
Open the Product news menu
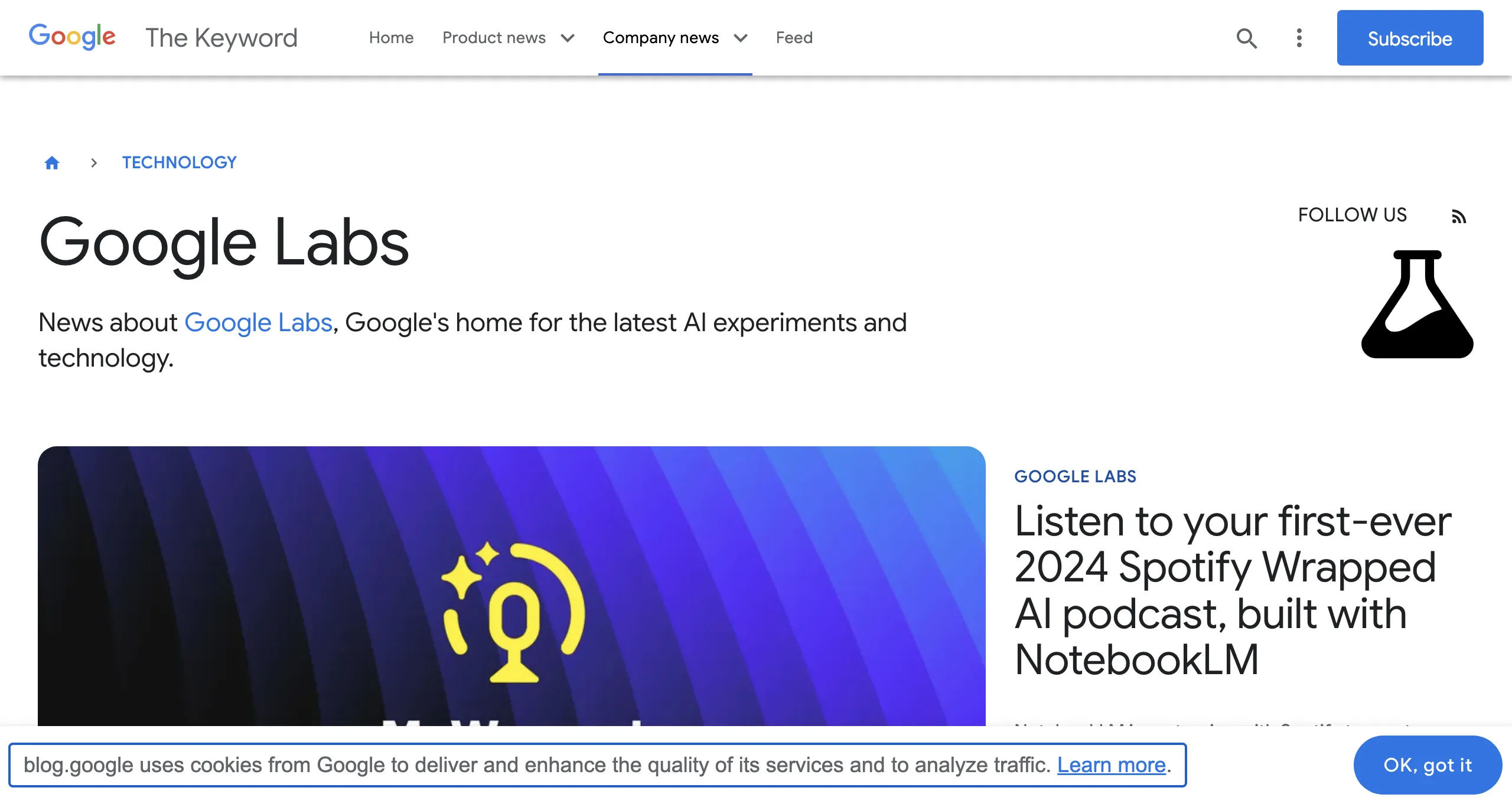click(x=494, y=38)
